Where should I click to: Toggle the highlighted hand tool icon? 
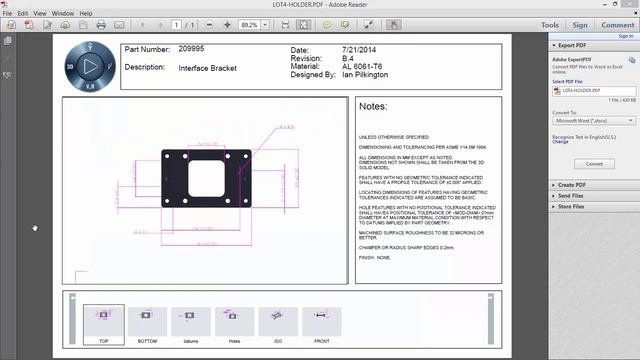(393, 25)
